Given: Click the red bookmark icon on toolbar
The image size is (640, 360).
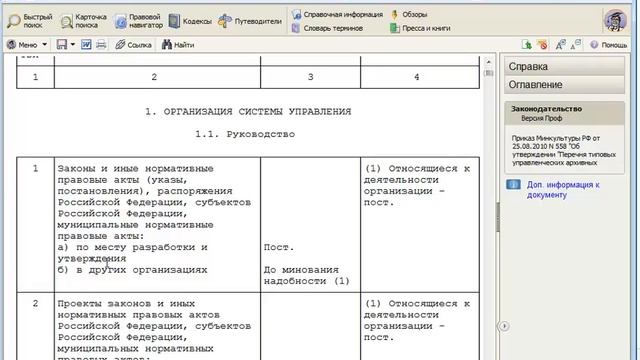Looking at the screenshot, I should pos(542,44).
